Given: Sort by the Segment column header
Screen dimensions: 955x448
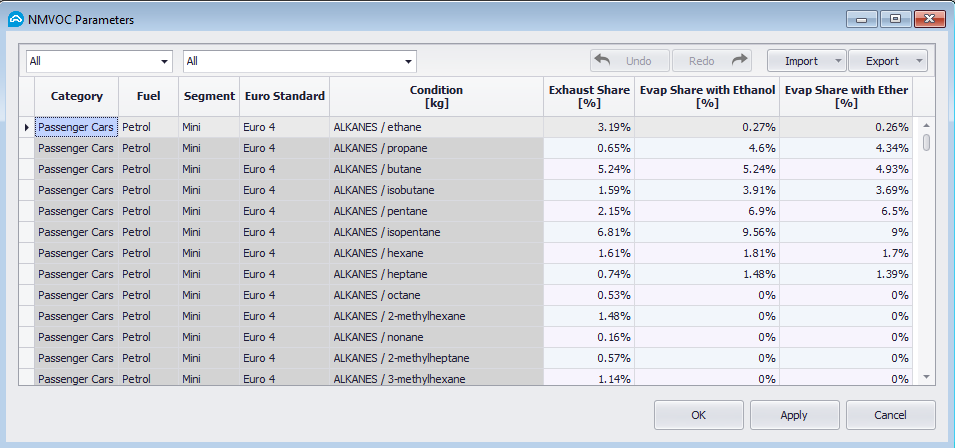Looking at the screenshot, I should pyautogui.click(x=209, y=96).
